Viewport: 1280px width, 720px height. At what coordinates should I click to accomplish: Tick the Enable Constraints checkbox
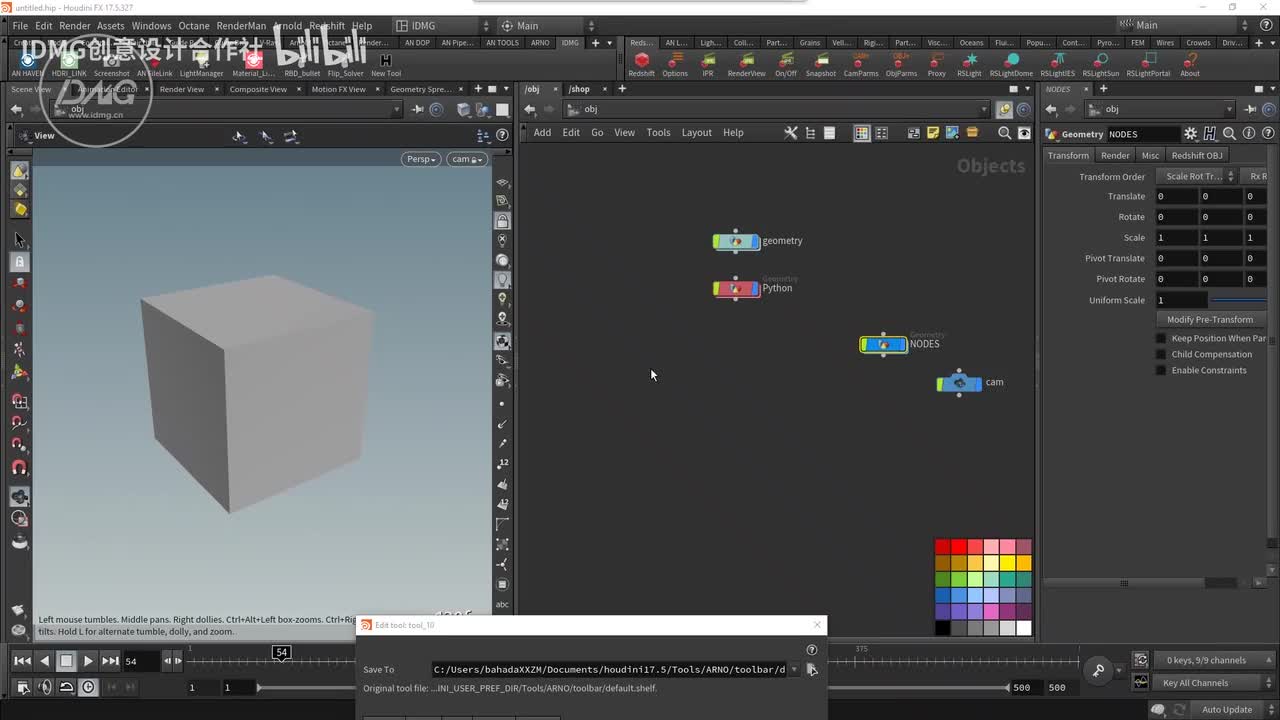[1161, 370]
